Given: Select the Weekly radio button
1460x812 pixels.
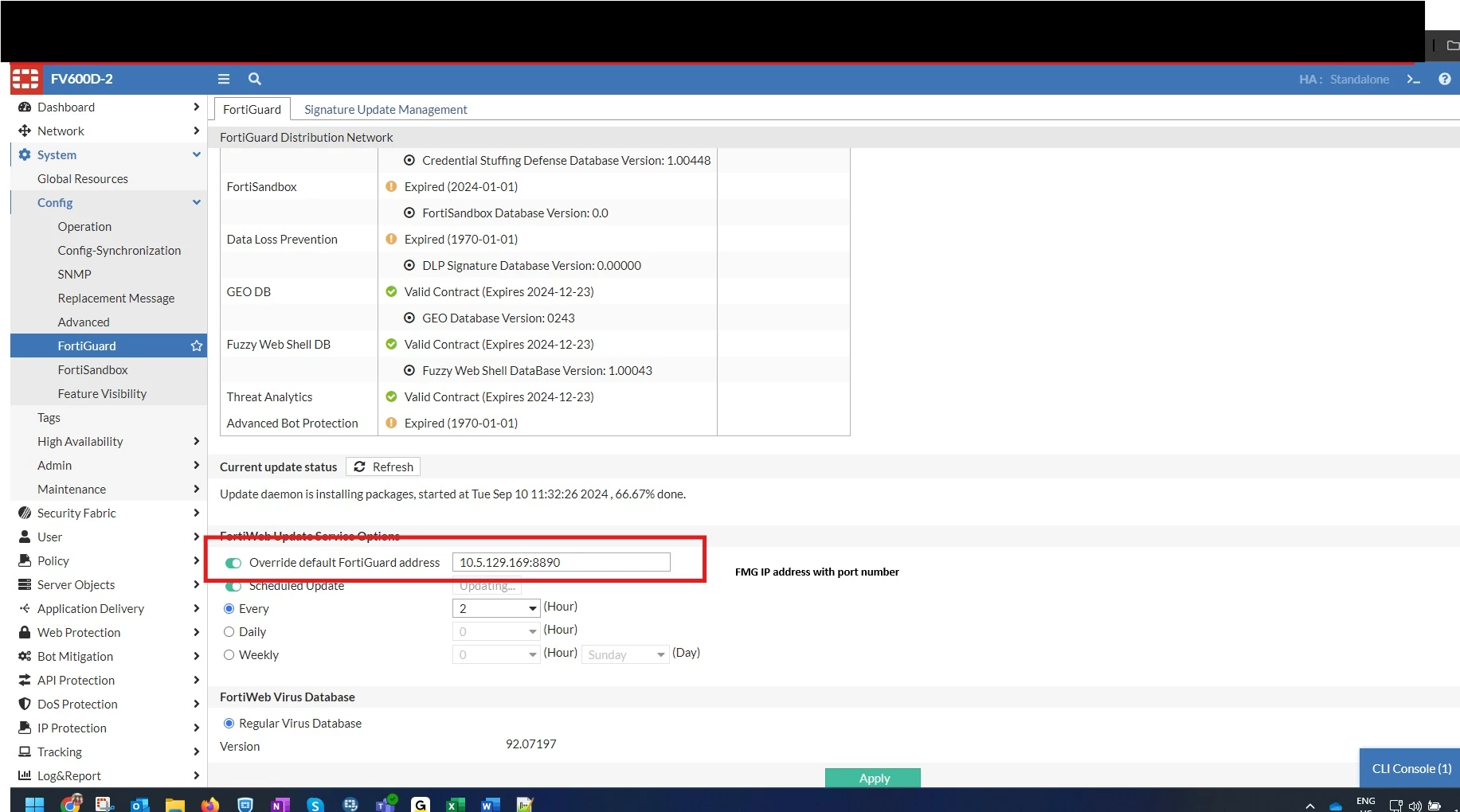Looking at the screenshot, I should pos(229,655).
